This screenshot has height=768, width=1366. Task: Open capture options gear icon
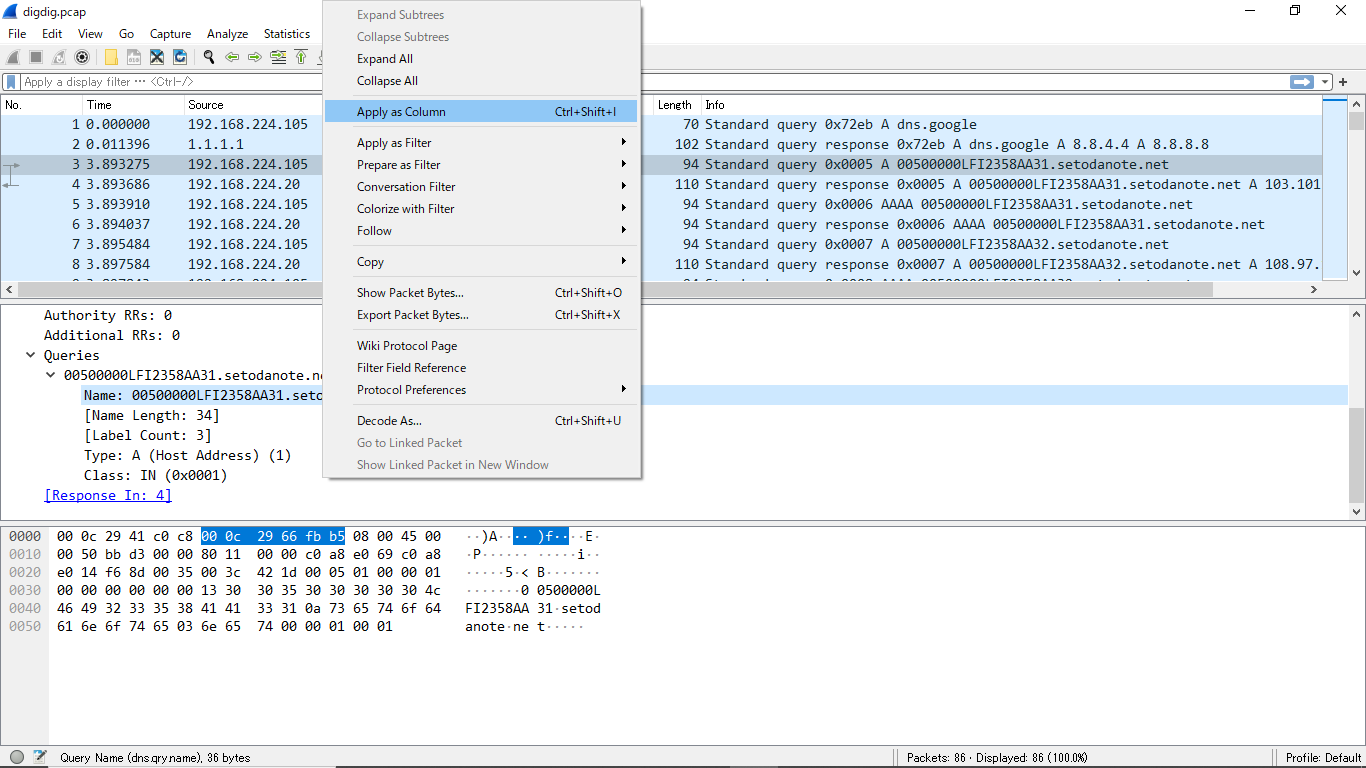(x=82, y=57)
